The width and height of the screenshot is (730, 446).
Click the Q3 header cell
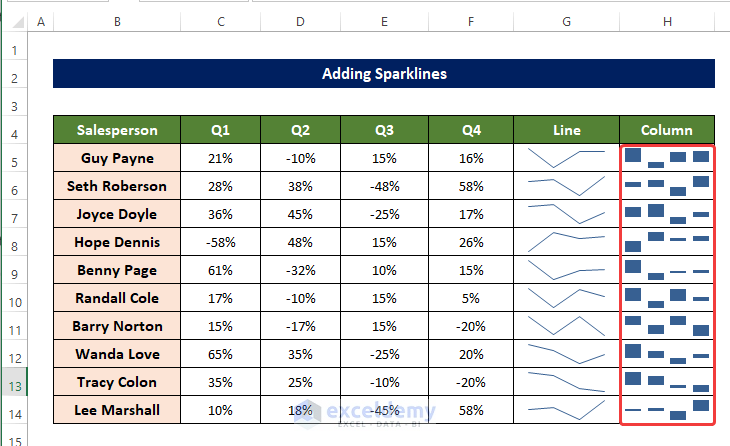[384, 130]
